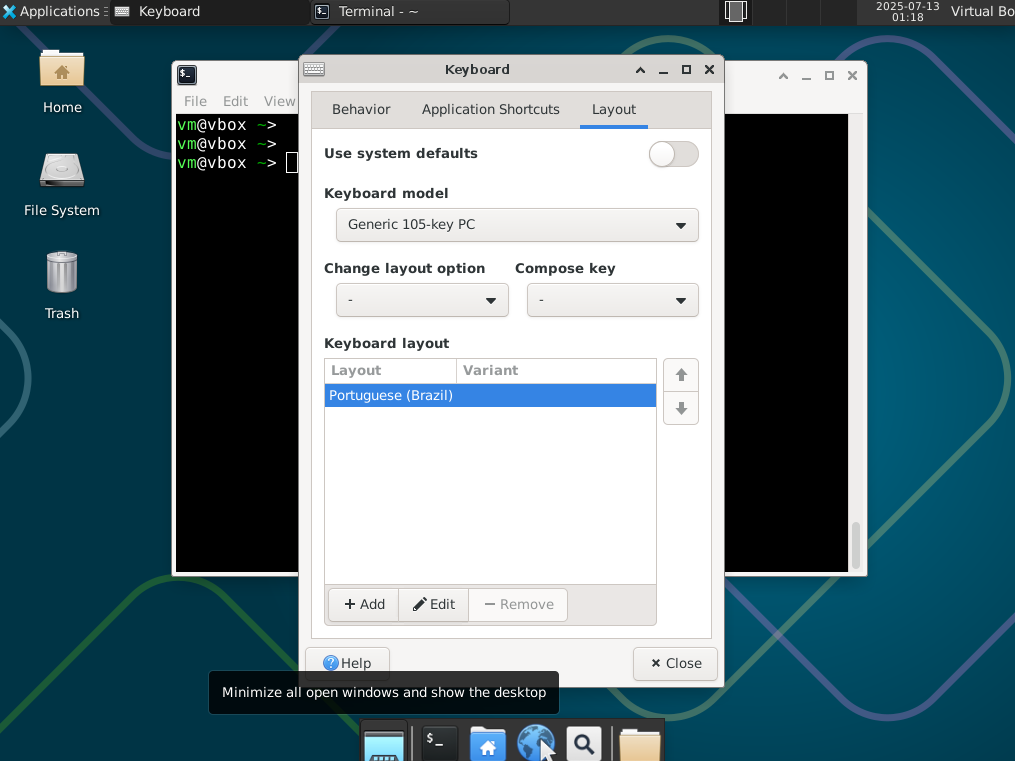
Task: Open the Application Shortcuts tab
Action: [x=491, y=109]
